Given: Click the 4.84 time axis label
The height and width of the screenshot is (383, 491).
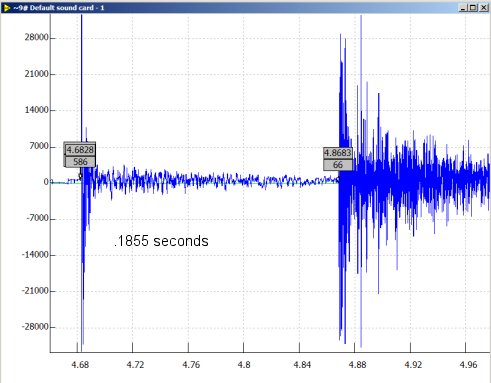Looking at the screenshot, I should (302, 365).
